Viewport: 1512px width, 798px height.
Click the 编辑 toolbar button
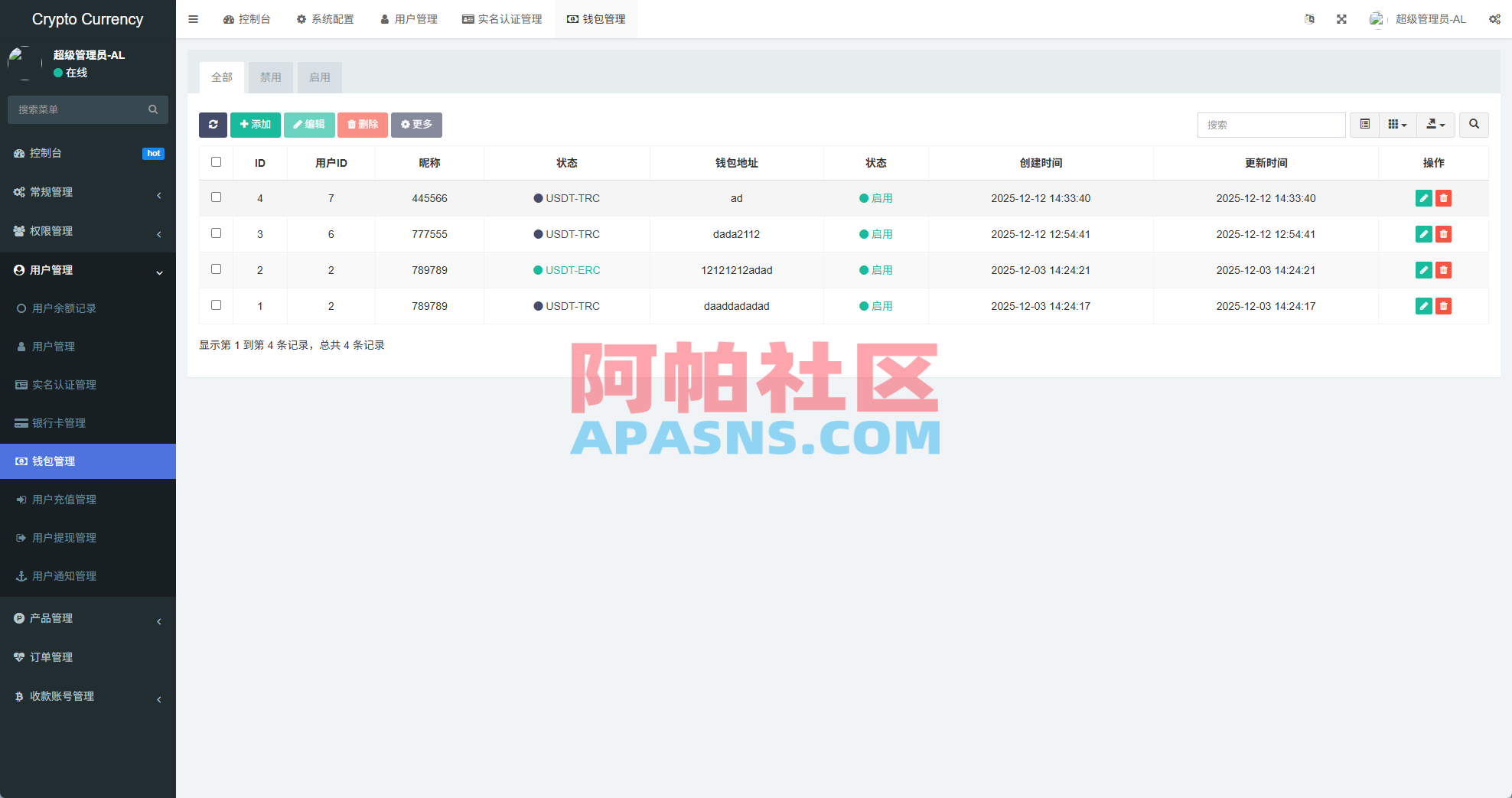pos(309,125)
